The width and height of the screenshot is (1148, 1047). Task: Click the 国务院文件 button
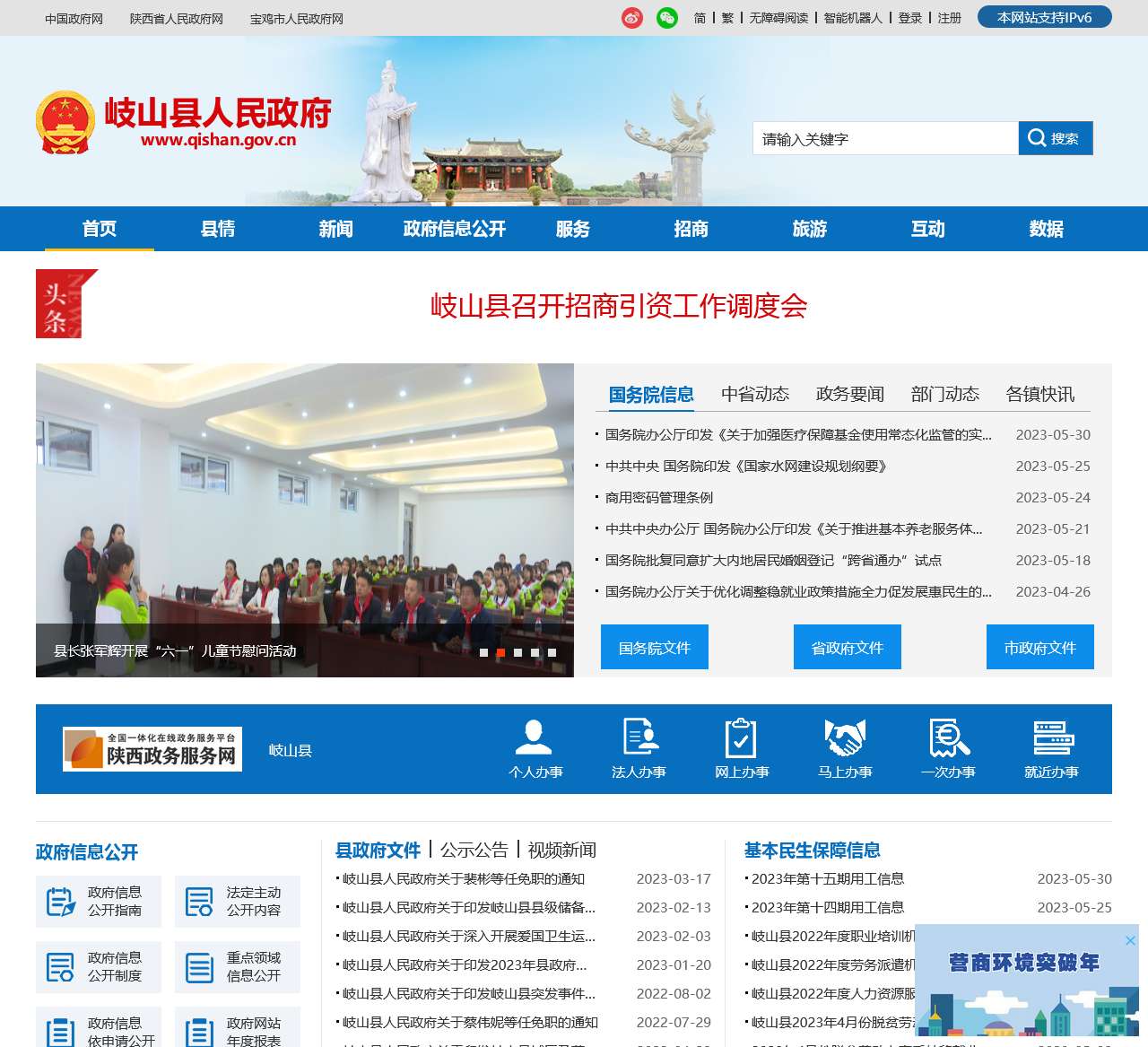click(x=654, y=647)
